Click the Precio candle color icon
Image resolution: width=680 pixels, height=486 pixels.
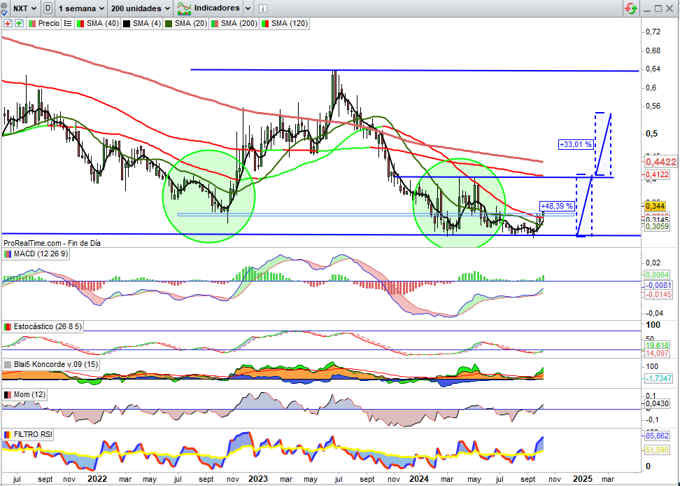pyautogui.click(x=32, y=23)
